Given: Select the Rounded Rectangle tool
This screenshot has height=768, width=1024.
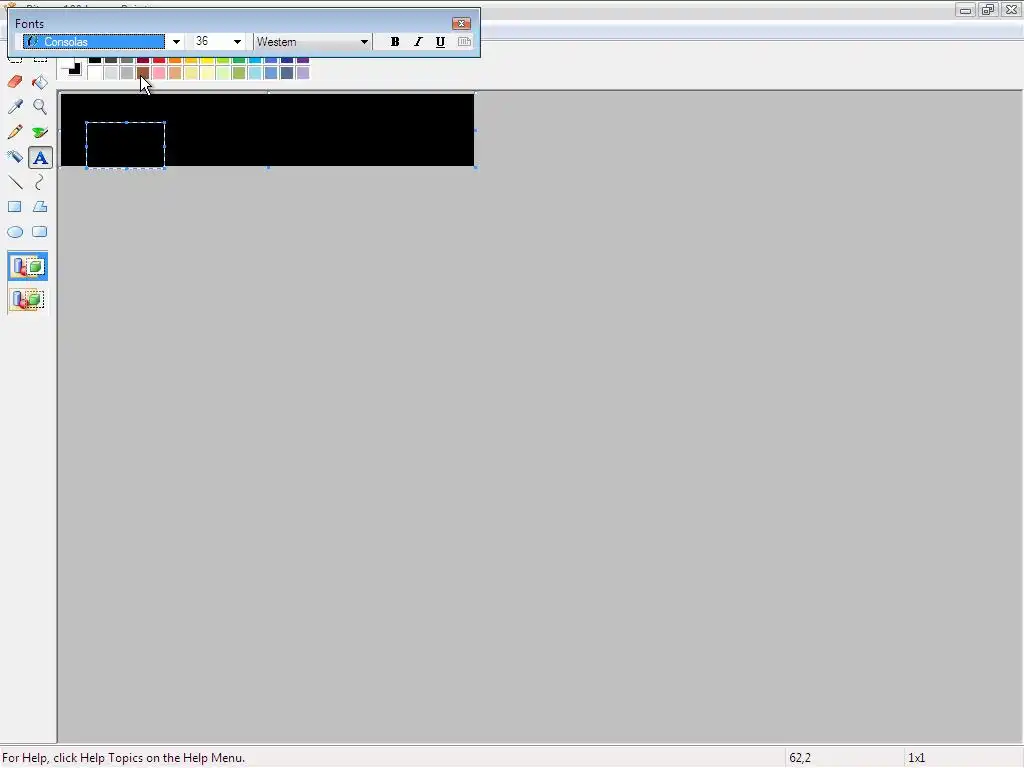Looking at the screenshot, I should [40, 232].
